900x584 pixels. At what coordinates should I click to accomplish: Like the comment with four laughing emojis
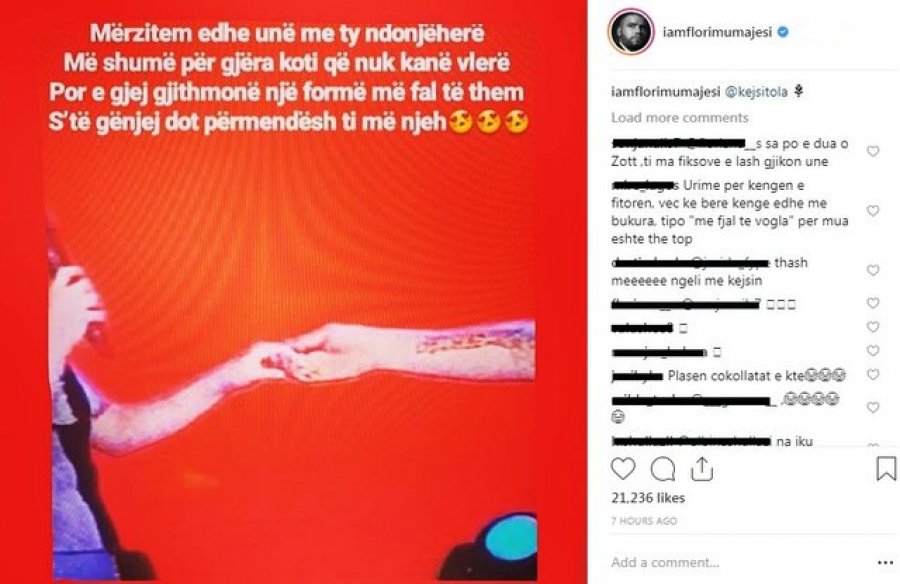(x=873, y=408)
